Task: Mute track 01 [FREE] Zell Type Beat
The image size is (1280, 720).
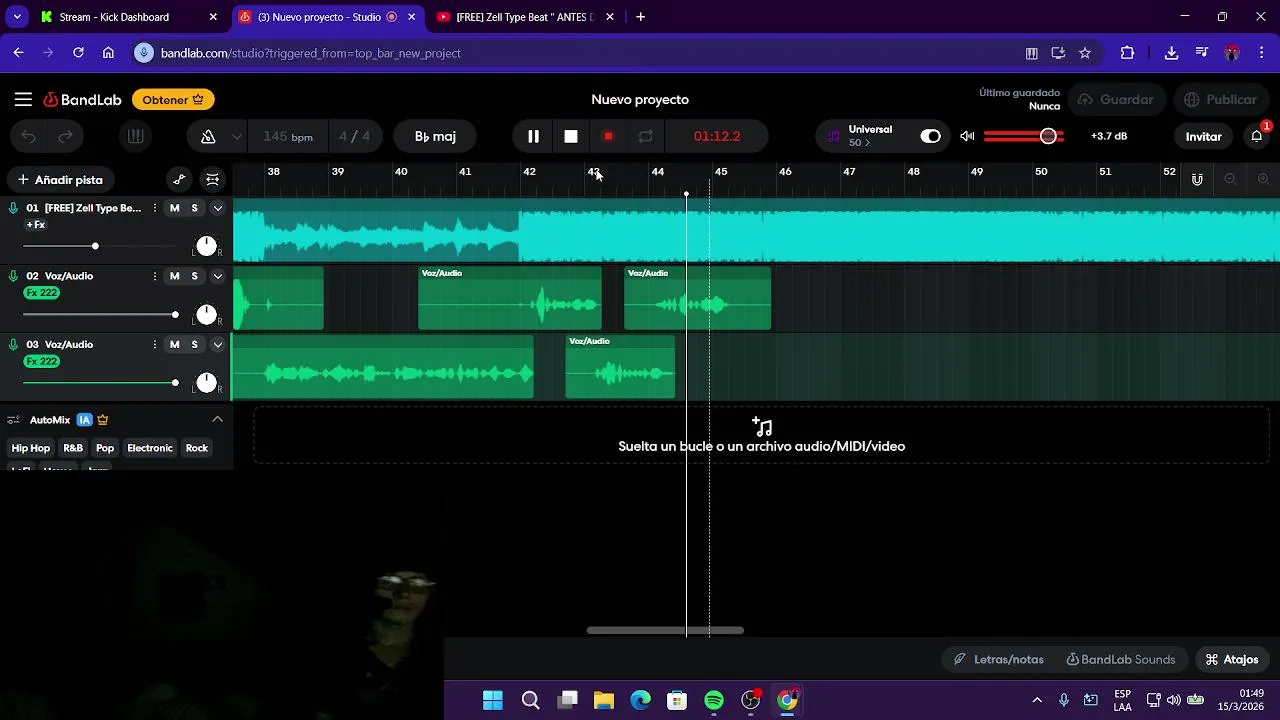Action: coord(175,208)
